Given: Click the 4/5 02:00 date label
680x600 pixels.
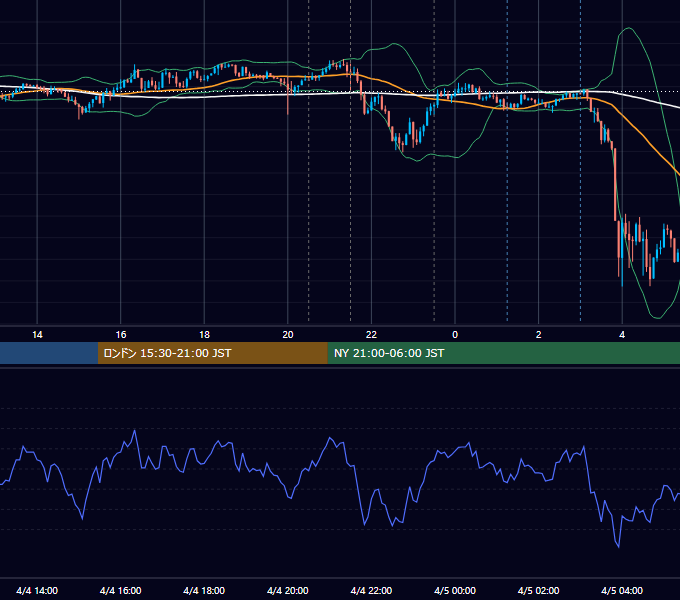Looking at the screenshot, I should [x=538, y=590].
